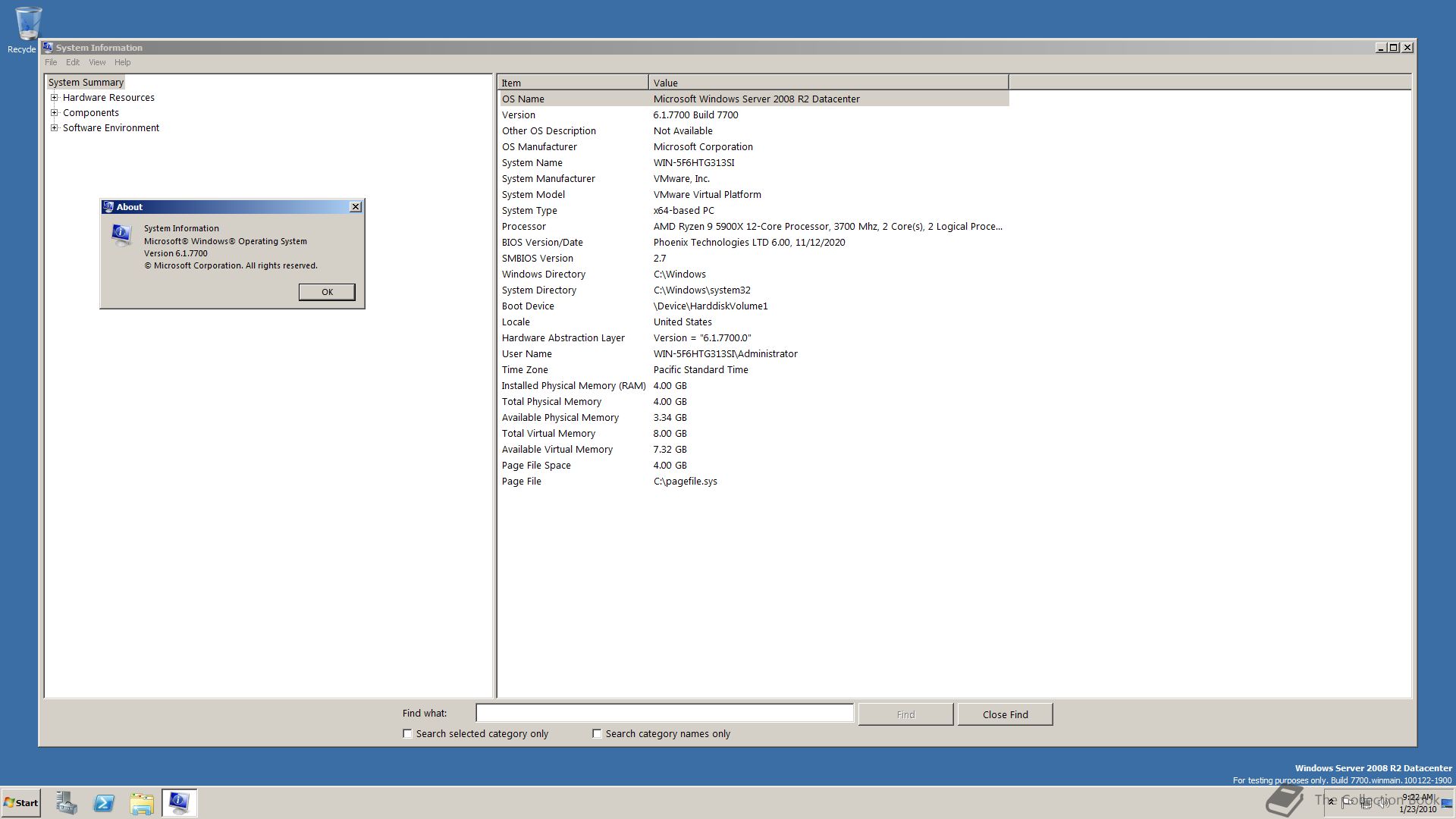Click the About dialog title bar icon

[x=108, y=206]
